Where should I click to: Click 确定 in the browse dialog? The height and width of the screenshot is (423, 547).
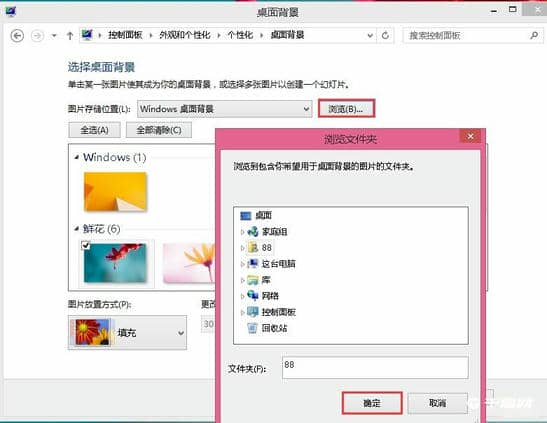coord(372,403)
